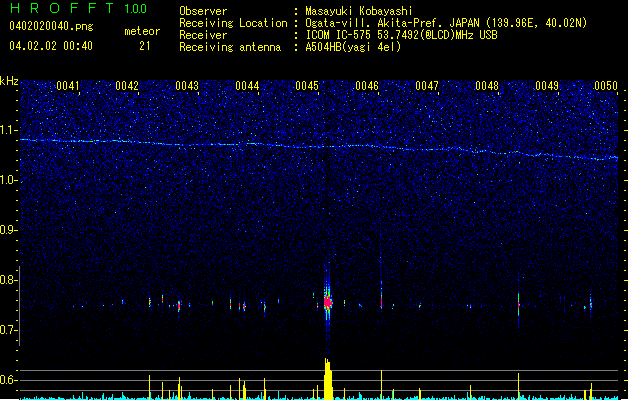Click the Ogata-vill. Akita-Pref. JAPAN location text
The image size is (629, 400).
(446, 23)
